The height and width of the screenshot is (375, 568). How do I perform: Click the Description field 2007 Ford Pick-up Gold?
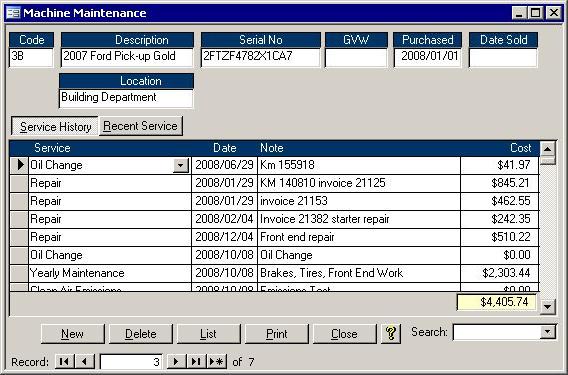(127, 58)
